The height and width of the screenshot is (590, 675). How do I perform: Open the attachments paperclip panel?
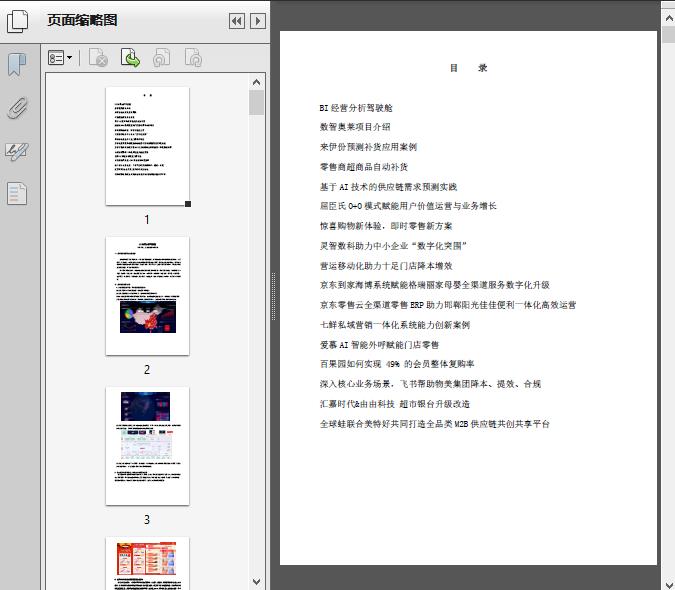pyautogui.click(x=17, y=108)
